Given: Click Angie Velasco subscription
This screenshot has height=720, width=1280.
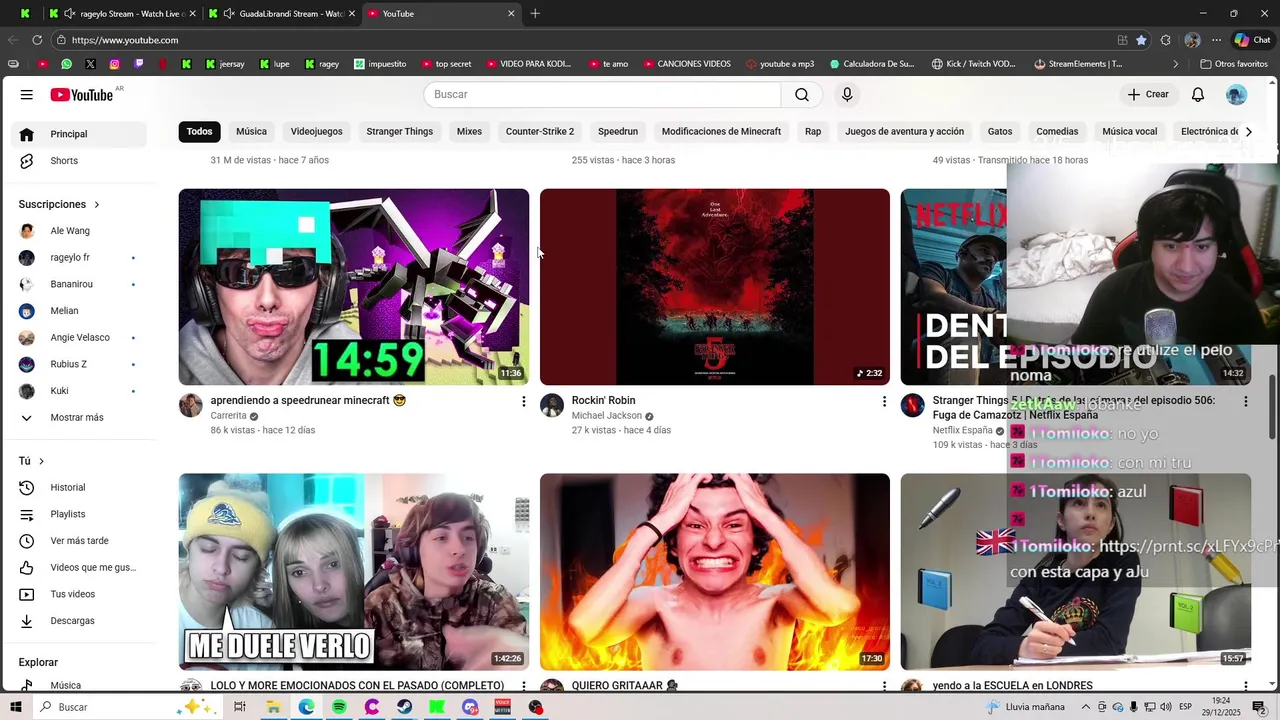Looking at the screenshot, I should click(x=77, y=338).
